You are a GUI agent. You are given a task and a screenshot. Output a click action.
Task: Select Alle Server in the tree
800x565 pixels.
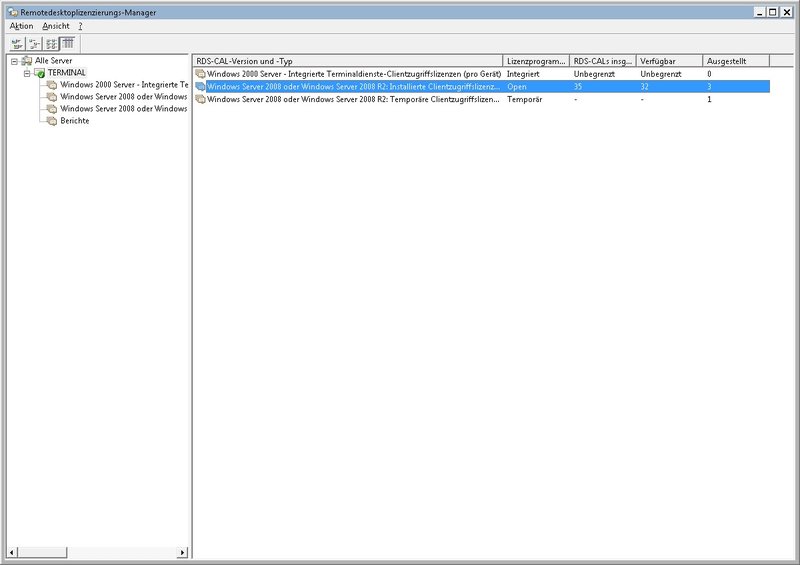(x=54, y=61)
